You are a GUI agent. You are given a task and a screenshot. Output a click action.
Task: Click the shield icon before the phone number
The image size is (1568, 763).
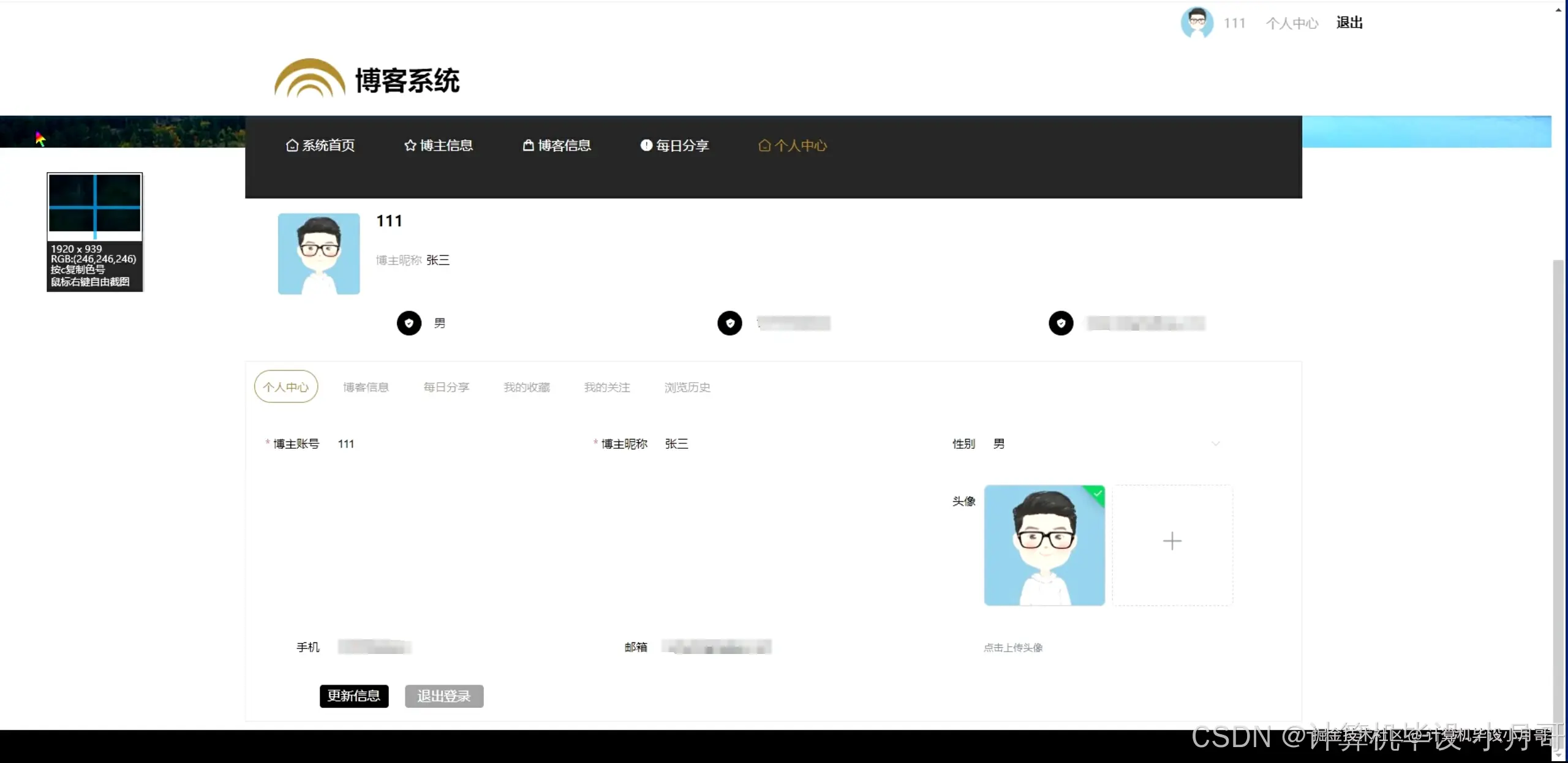pos(729,323)
